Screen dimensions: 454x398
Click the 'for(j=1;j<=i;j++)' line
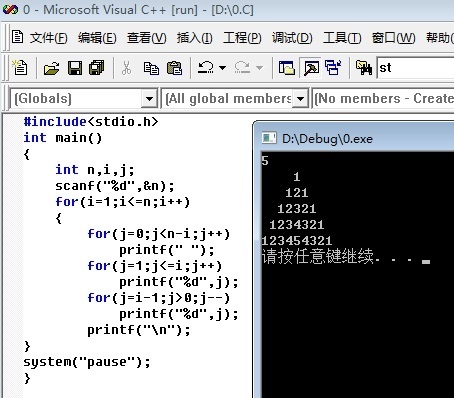coord(155,266)
